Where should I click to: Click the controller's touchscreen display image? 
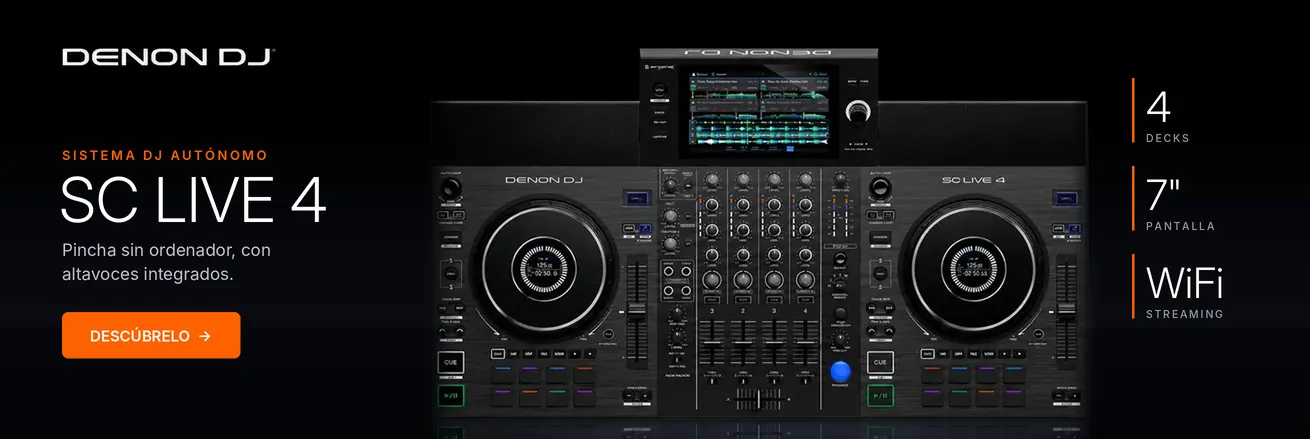pos(757,109)
